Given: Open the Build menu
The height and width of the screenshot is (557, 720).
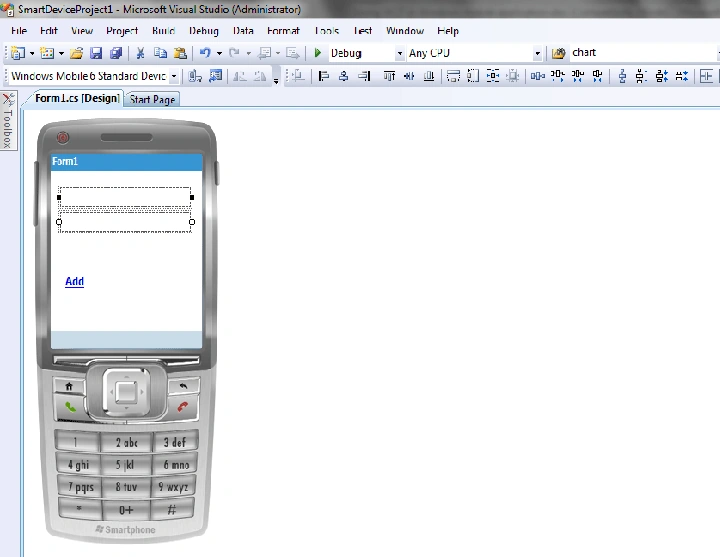Looking at the screenshot, I should click(x=163, y=31).
